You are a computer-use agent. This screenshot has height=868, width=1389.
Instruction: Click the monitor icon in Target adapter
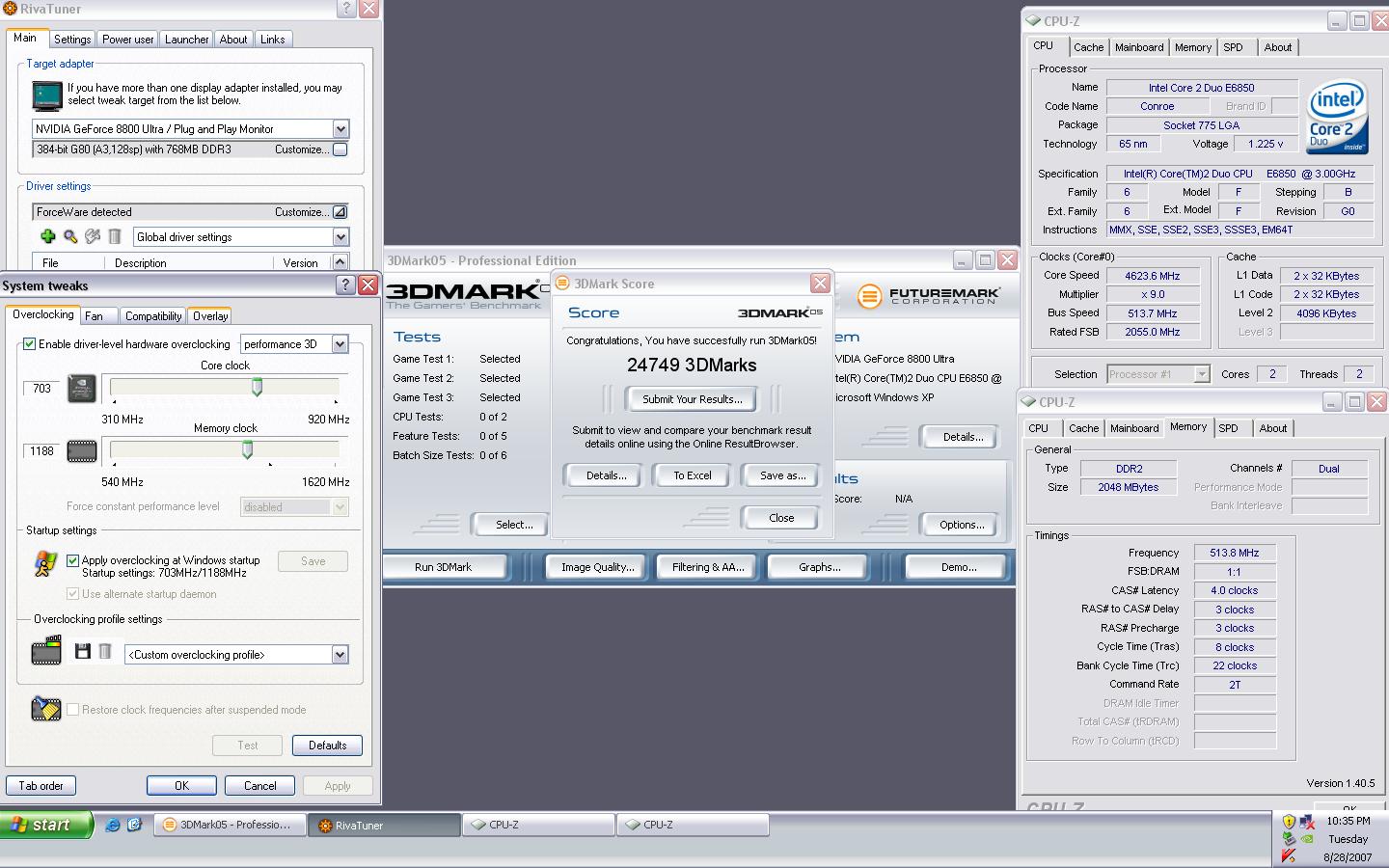click(x=46, y=95)
